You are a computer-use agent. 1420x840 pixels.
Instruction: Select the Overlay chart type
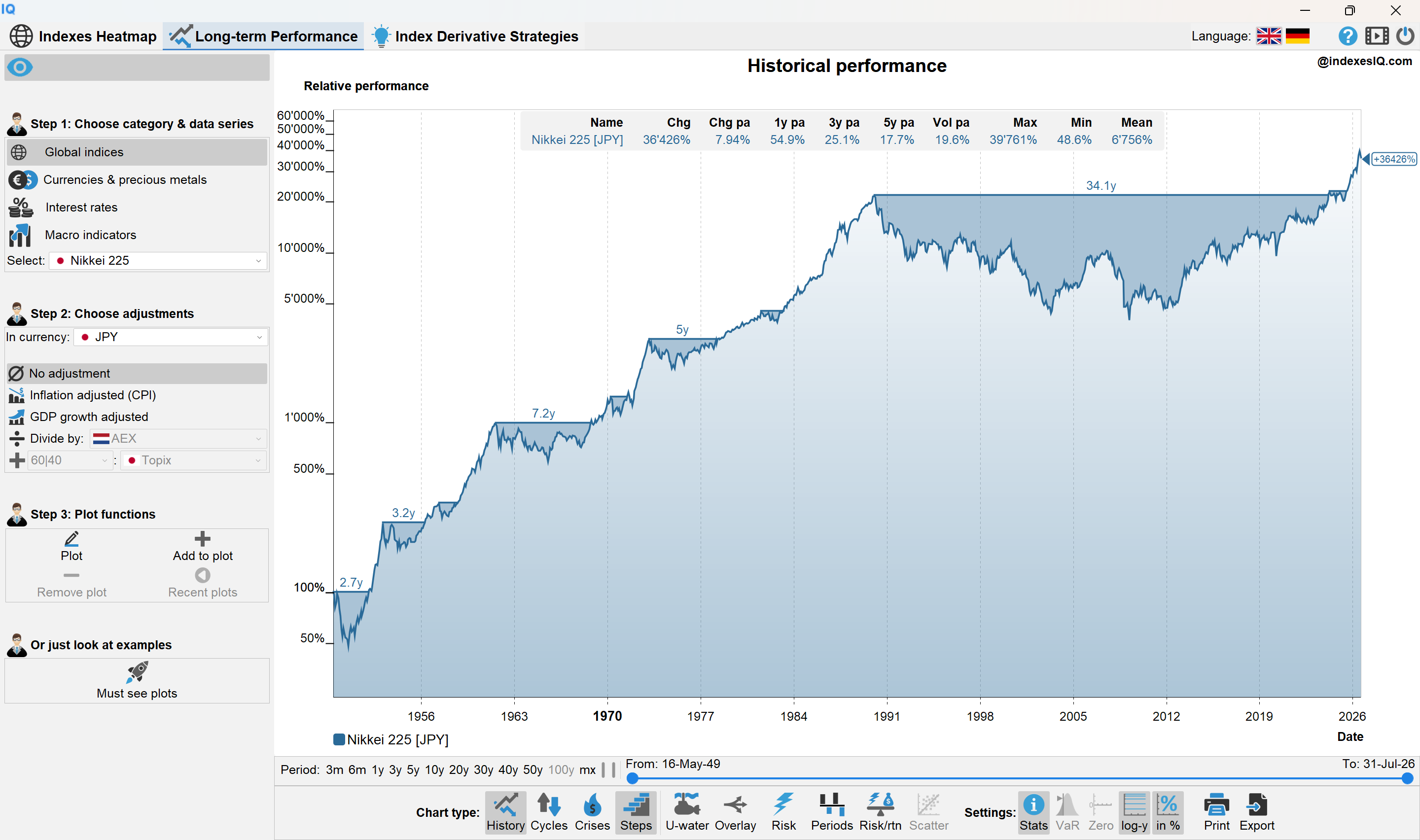[x=735, y=812]
